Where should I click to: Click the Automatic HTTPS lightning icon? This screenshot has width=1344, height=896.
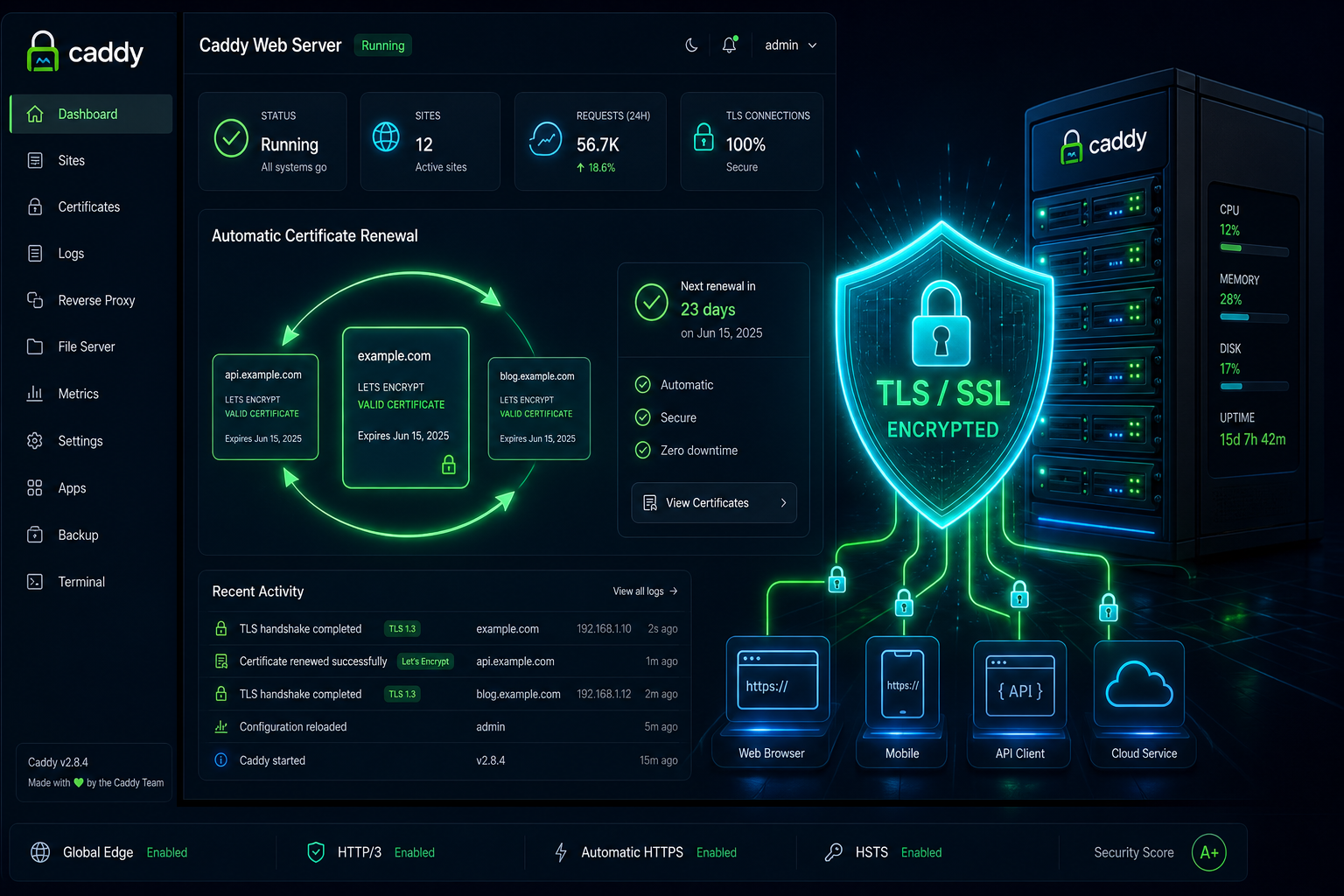pyautogui.click(x=561, y=852)
